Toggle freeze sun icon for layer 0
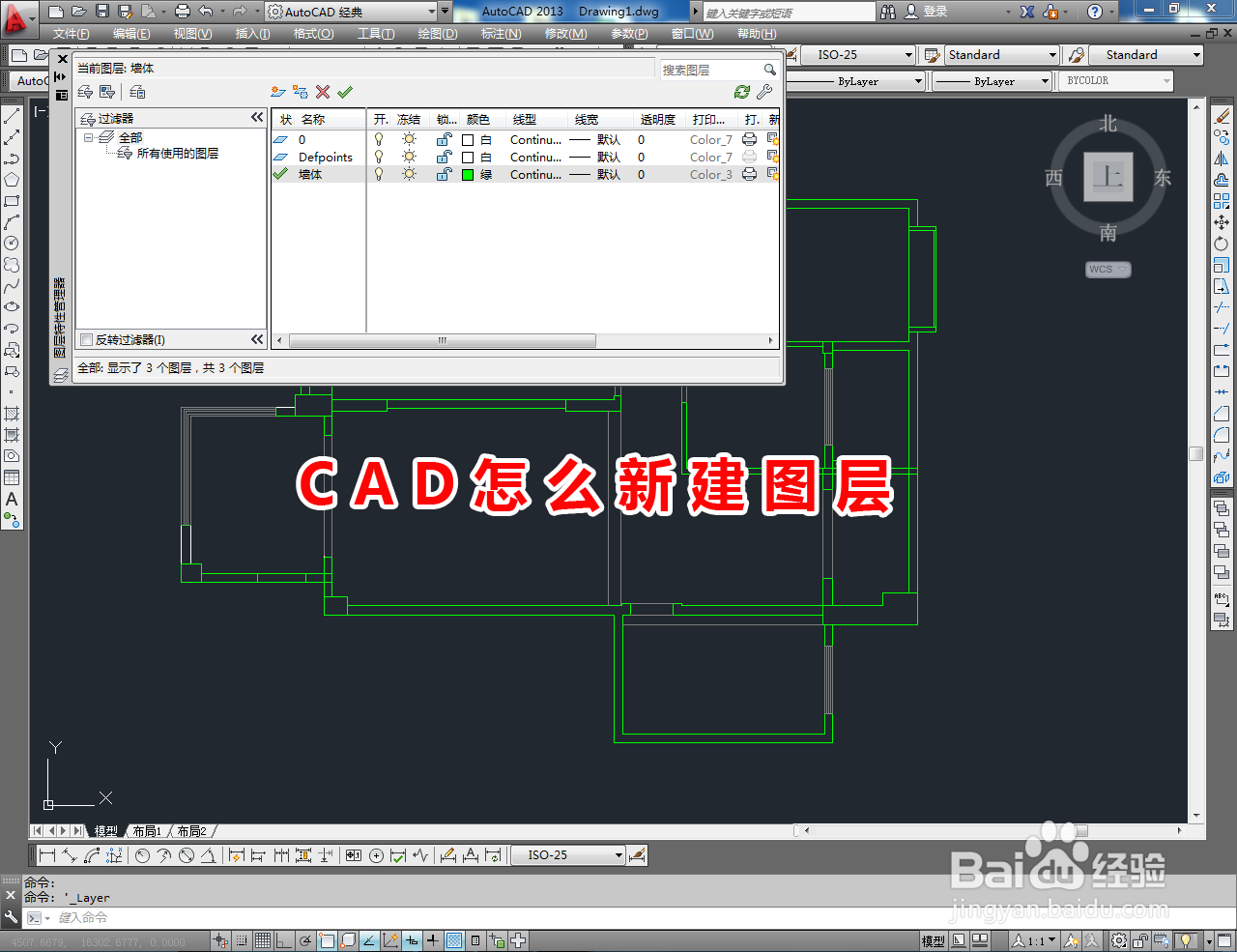The width and height of the screenshot is (1237, 952). click(410, 140)
